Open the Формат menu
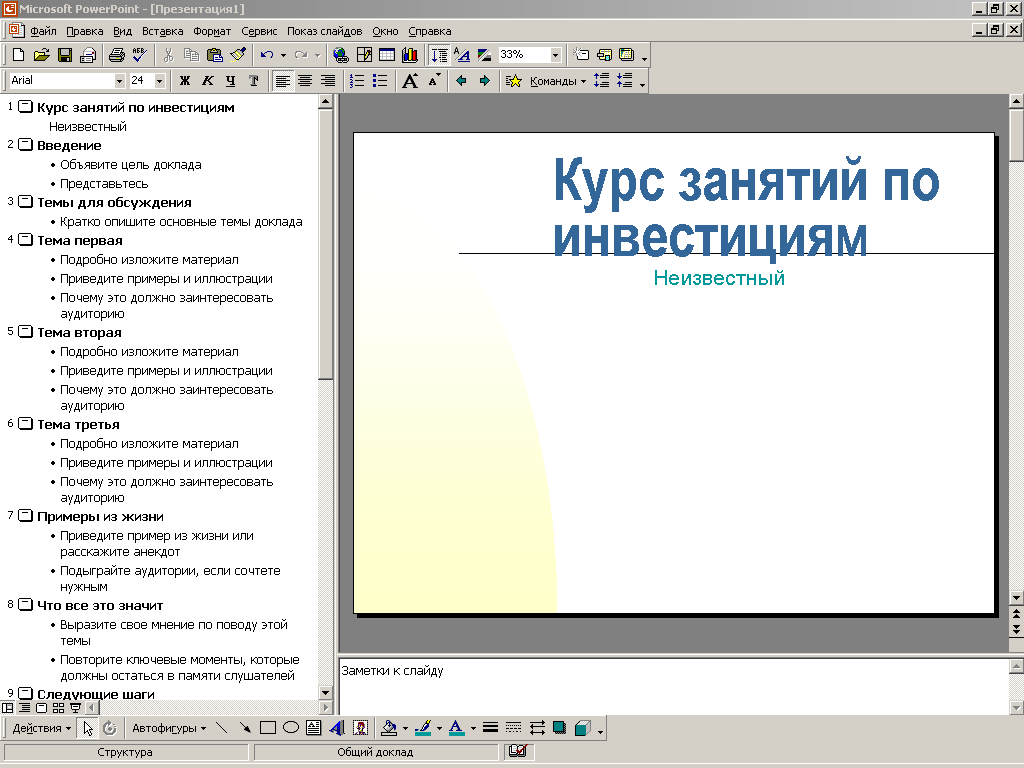 (212, 31)
